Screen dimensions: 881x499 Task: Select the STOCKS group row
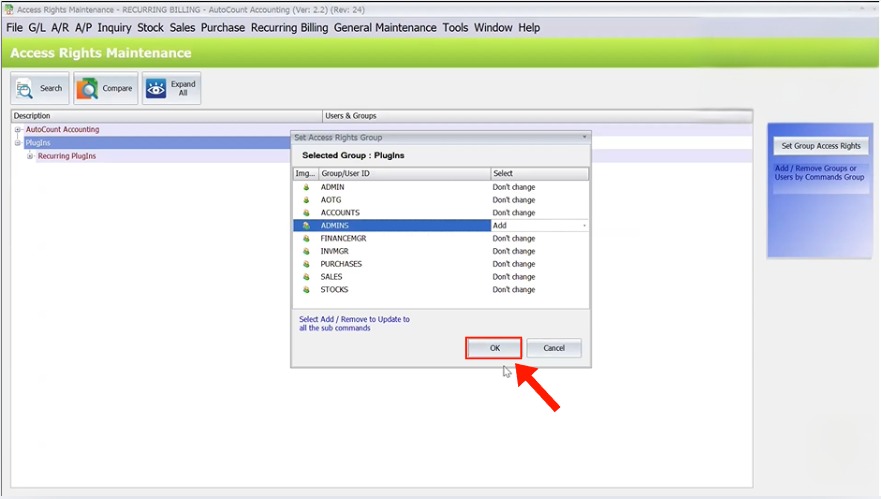[441, 290]
